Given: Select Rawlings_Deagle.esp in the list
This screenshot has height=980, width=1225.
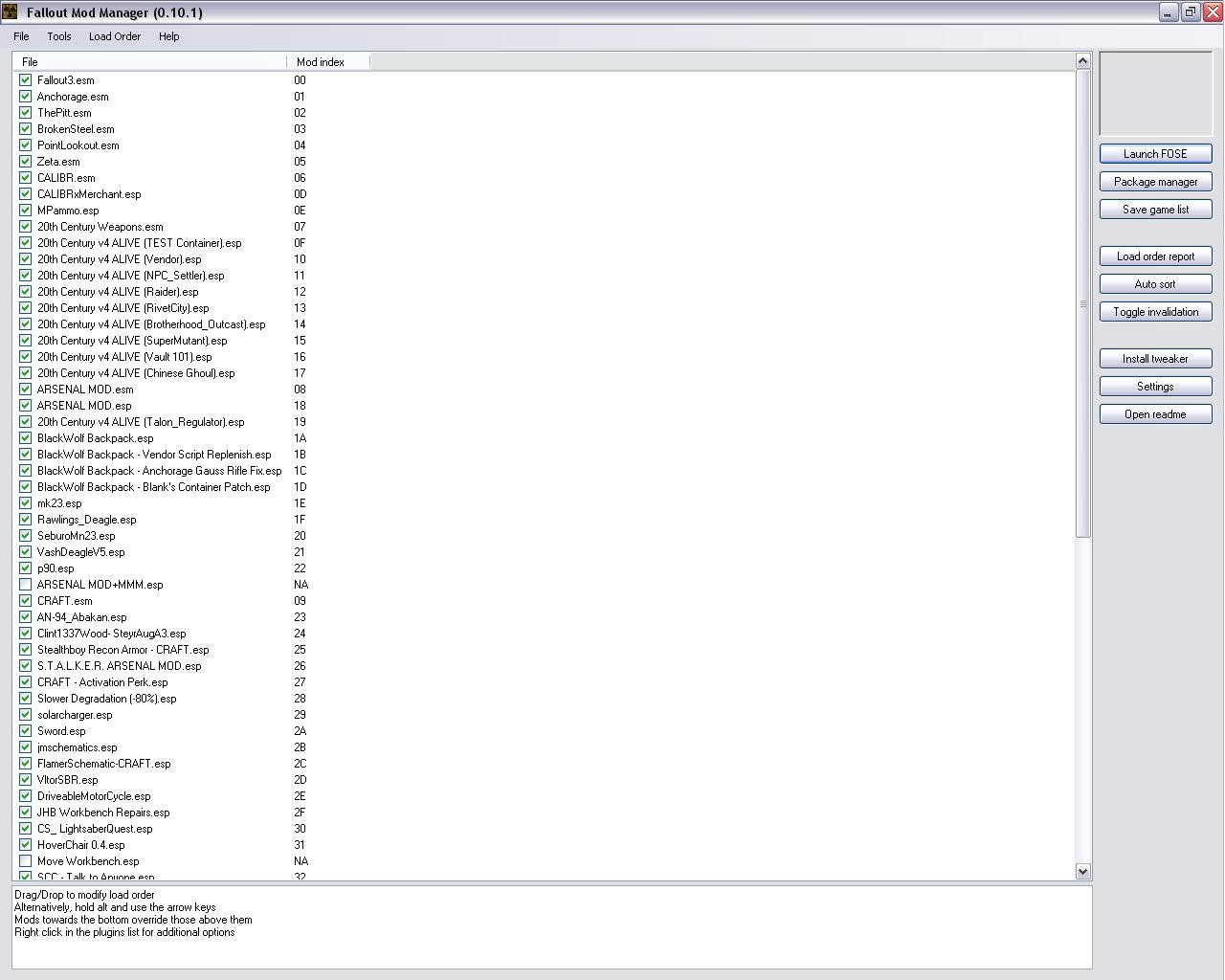Looking at the screenshot, I should [x=87, y=520].
